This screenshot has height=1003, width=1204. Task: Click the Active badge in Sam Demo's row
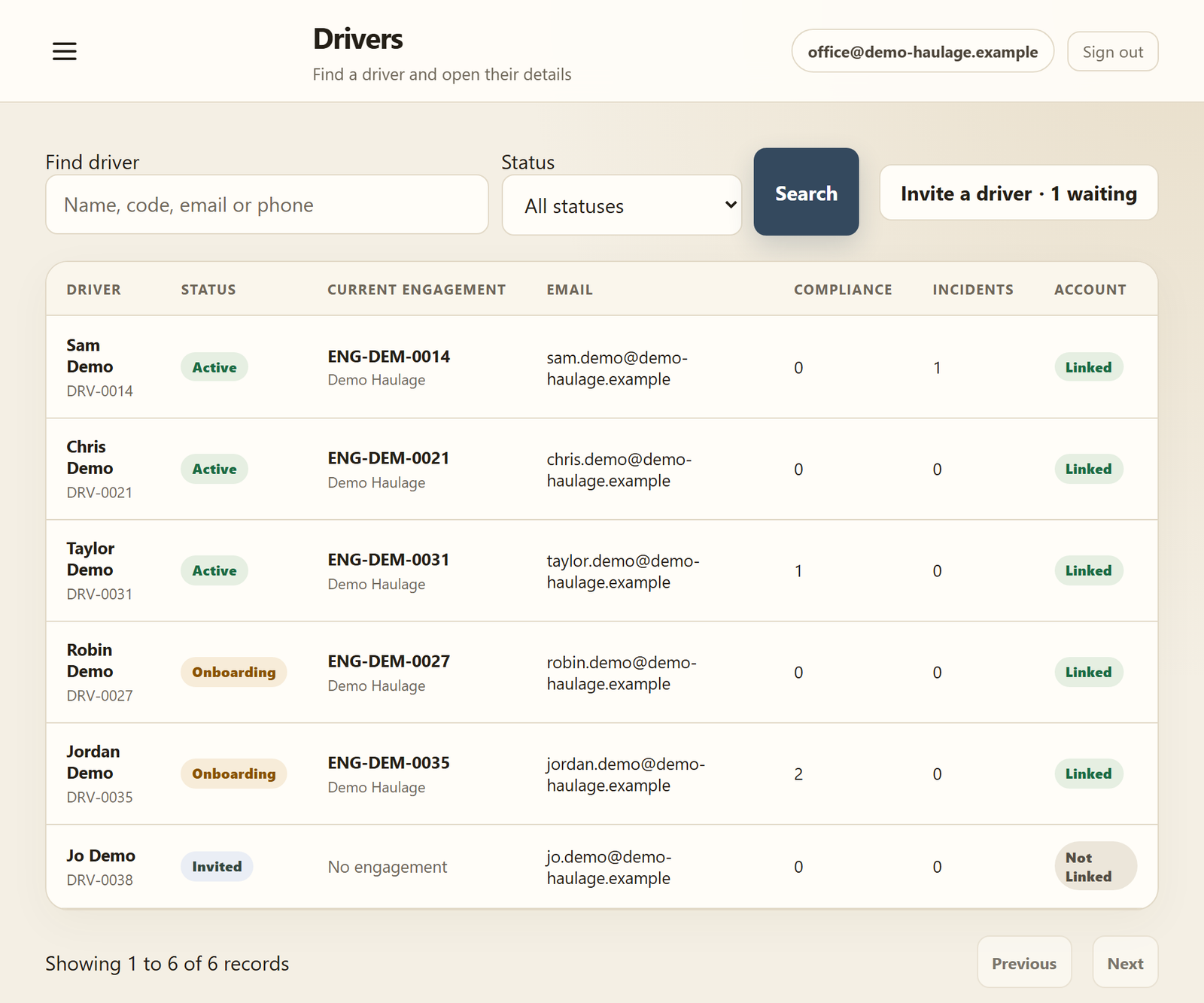pos(214,367)
